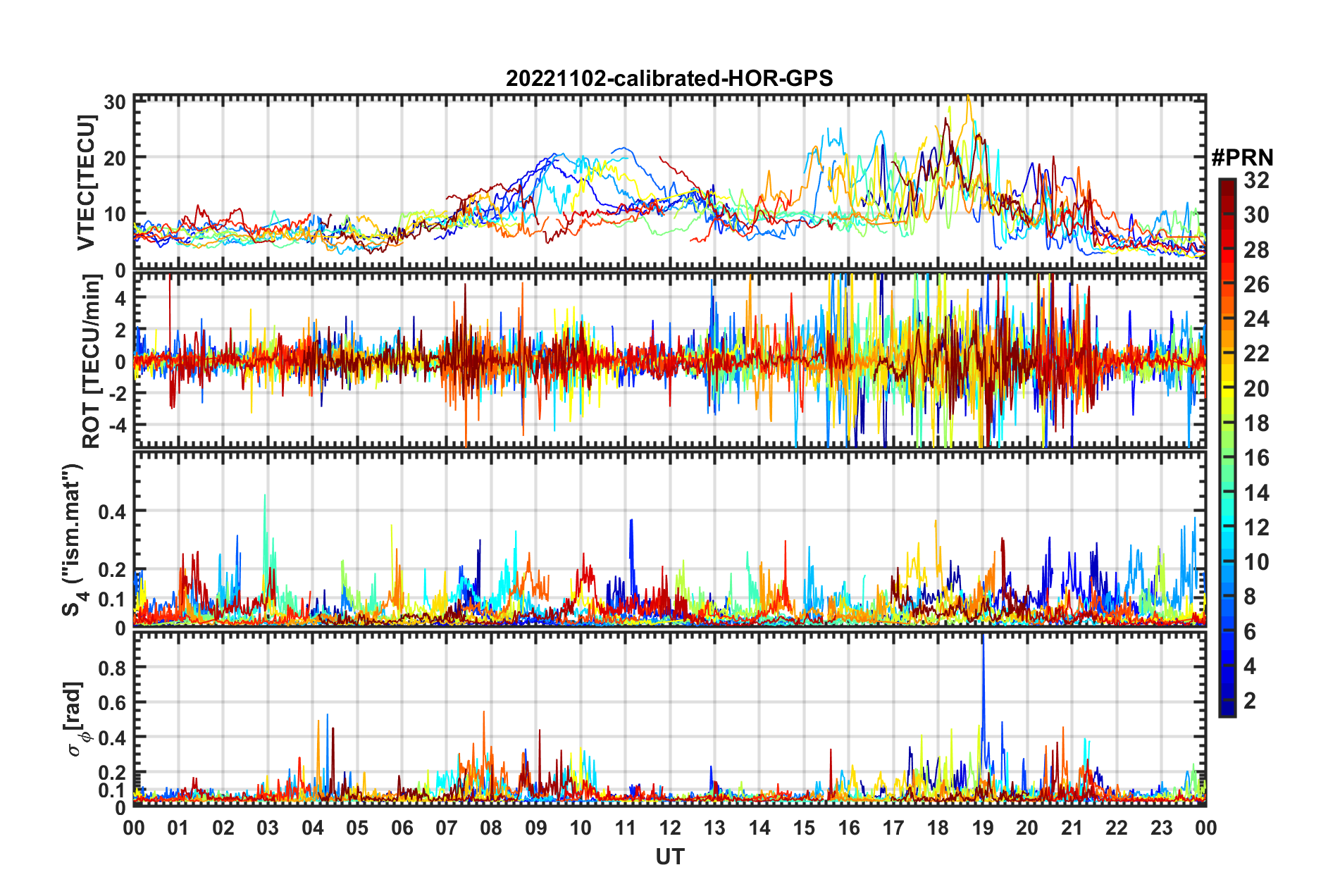Click the colorbar tick label 8
This screenshot has height=896, width=1340.
point(1250,597)
